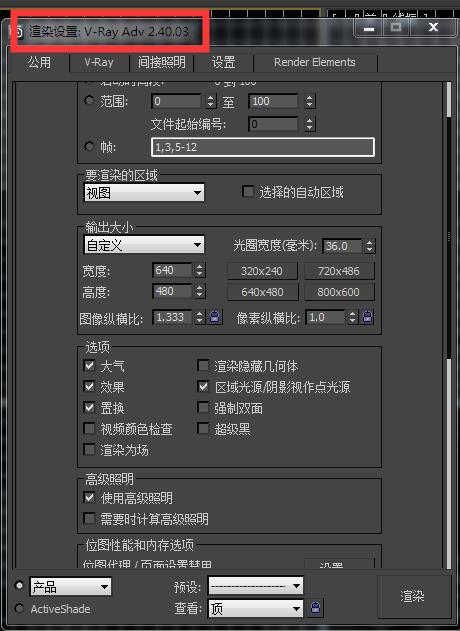Enable 视频颜色检查 checkbox
Viewport: 460px width, 631px height.
[x=89, y=428]
